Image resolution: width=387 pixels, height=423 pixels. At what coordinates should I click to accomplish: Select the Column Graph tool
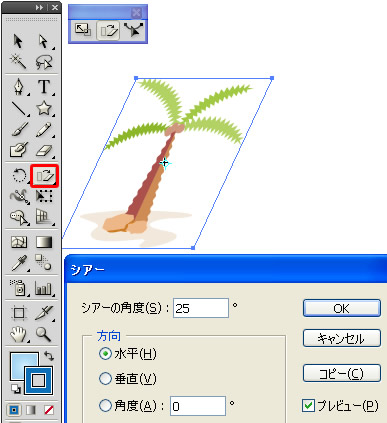coord(44,288)
